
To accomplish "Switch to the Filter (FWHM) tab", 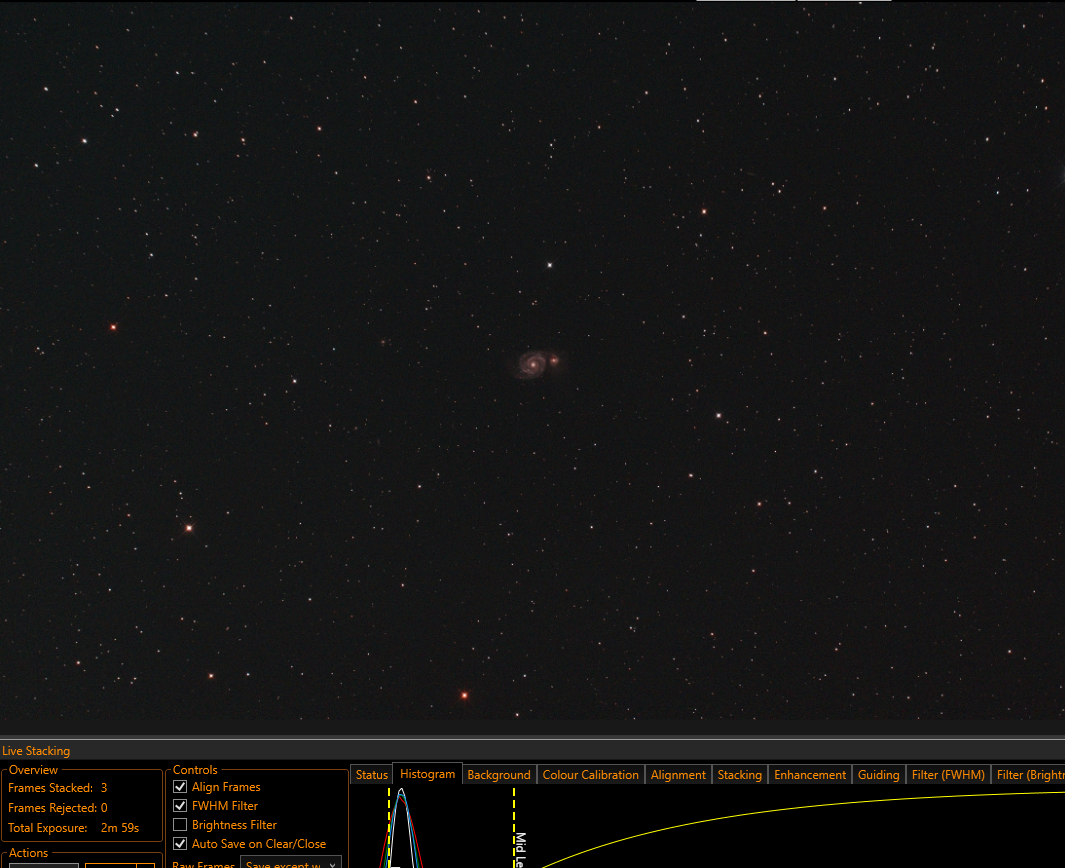I will [947, 774].
